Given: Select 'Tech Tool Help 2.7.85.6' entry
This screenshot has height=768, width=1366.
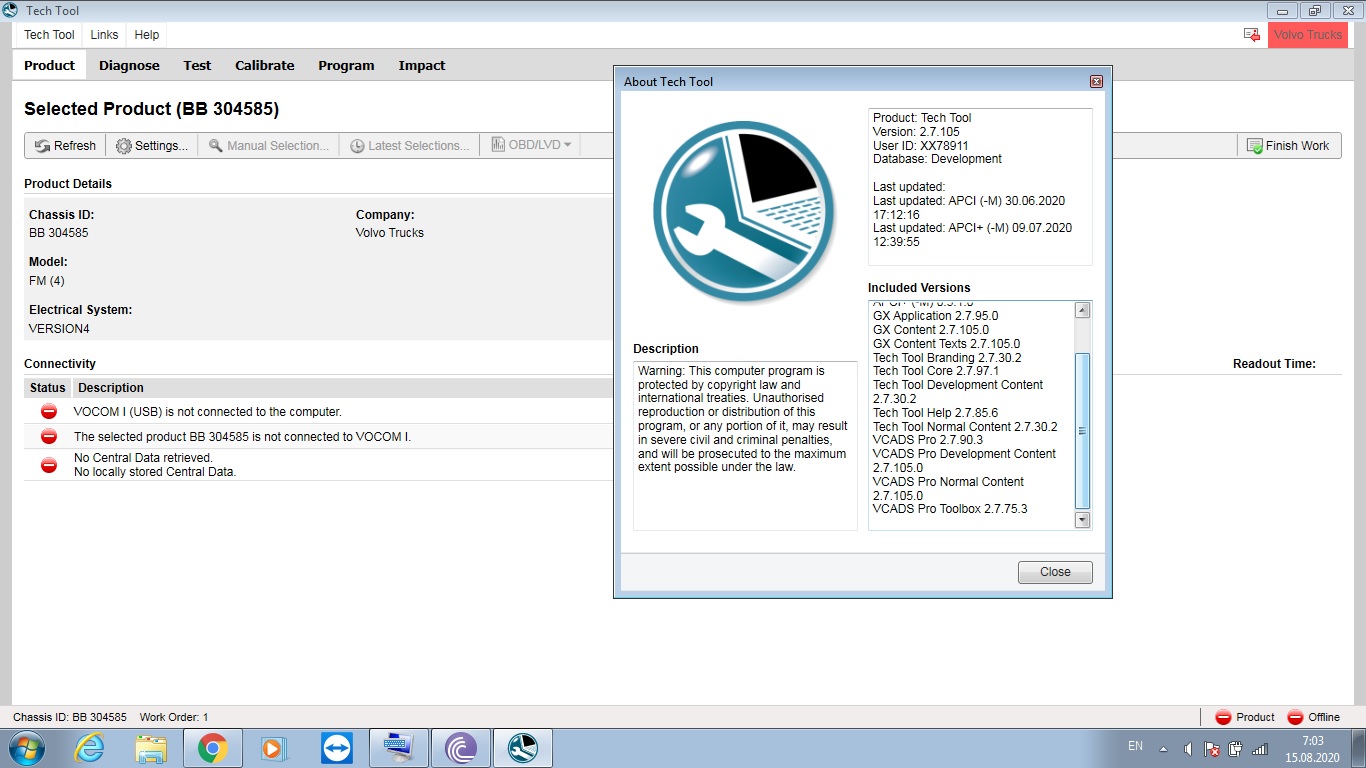Looking at the screenshot, I should [x=935, y=413].
